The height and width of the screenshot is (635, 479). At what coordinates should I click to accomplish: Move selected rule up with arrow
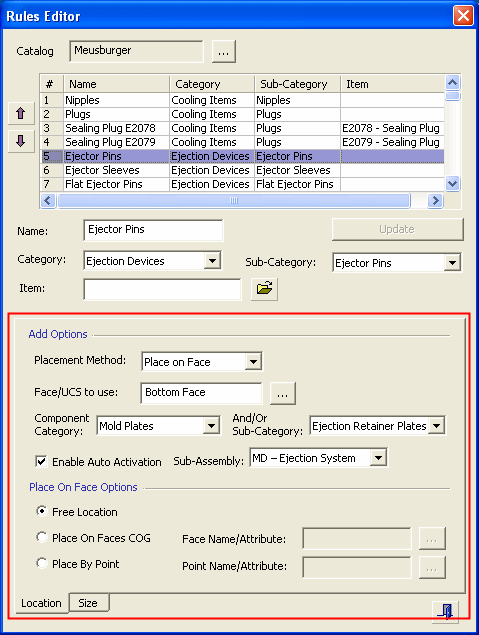click(21, 113)
